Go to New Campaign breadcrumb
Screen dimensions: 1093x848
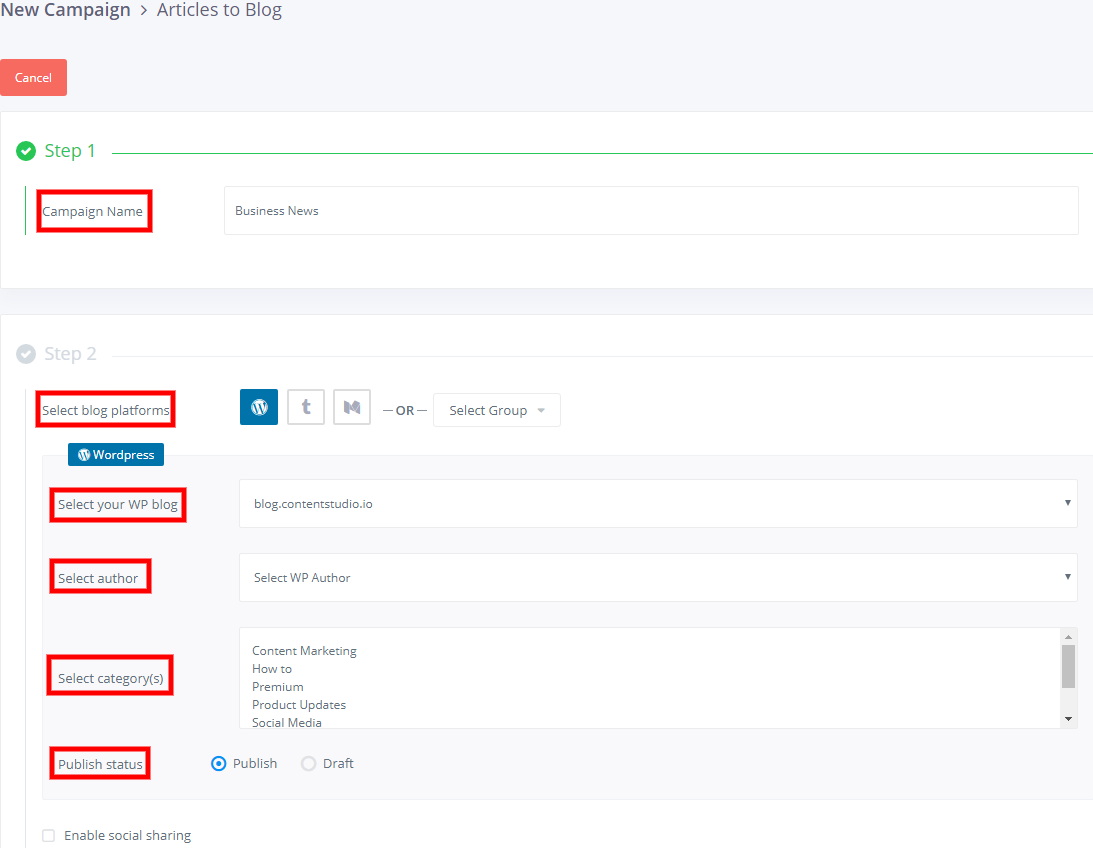(x=66, y=10)
